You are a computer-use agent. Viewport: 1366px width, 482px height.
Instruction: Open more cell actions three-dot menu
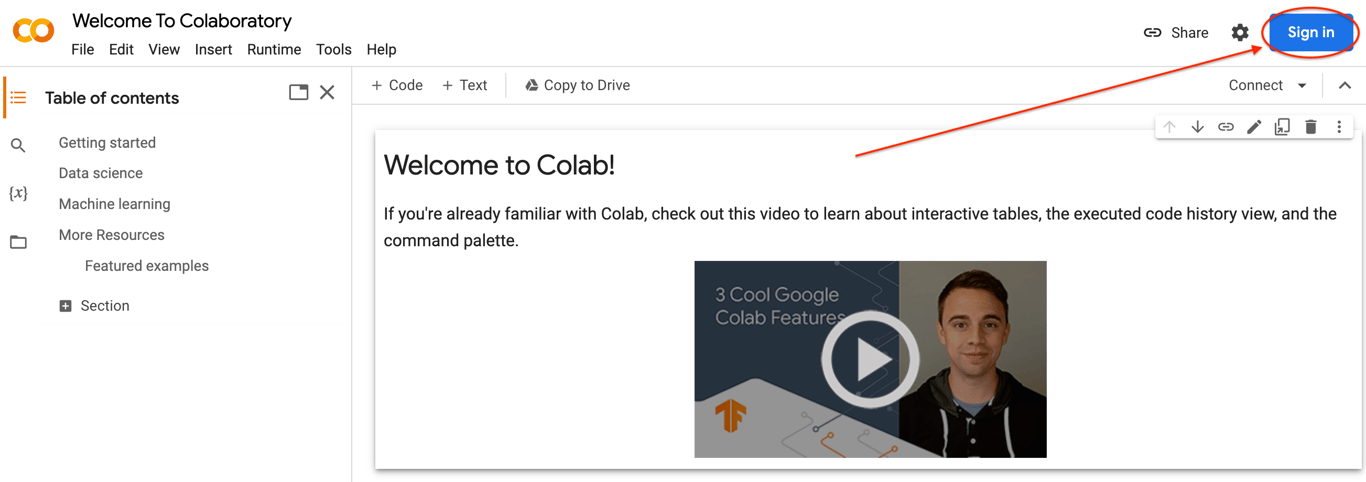(x=1339, y=127)
